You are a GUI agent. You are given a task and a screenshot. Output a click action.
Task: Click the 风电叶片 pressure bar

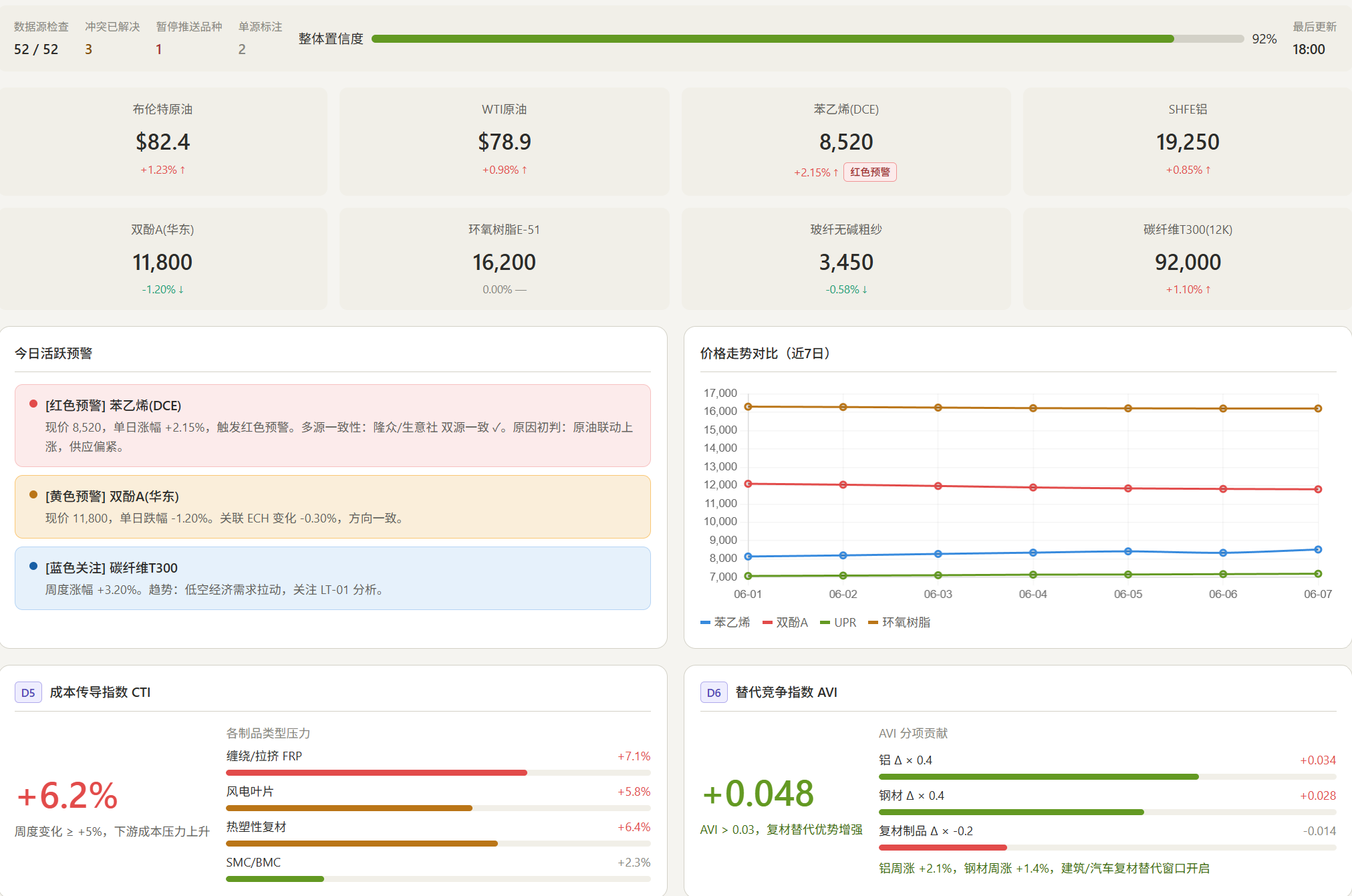pos(438,808)
